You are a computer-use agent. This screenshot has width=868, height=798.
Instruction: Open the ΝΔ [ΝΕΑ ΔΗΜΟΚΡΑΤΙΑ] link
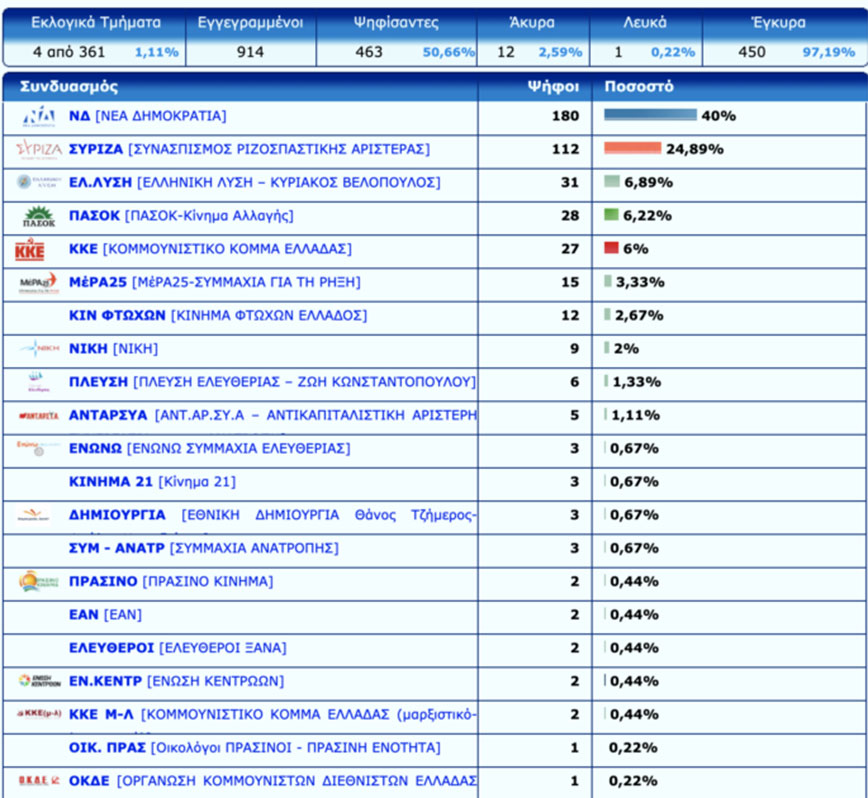[147, 116]
